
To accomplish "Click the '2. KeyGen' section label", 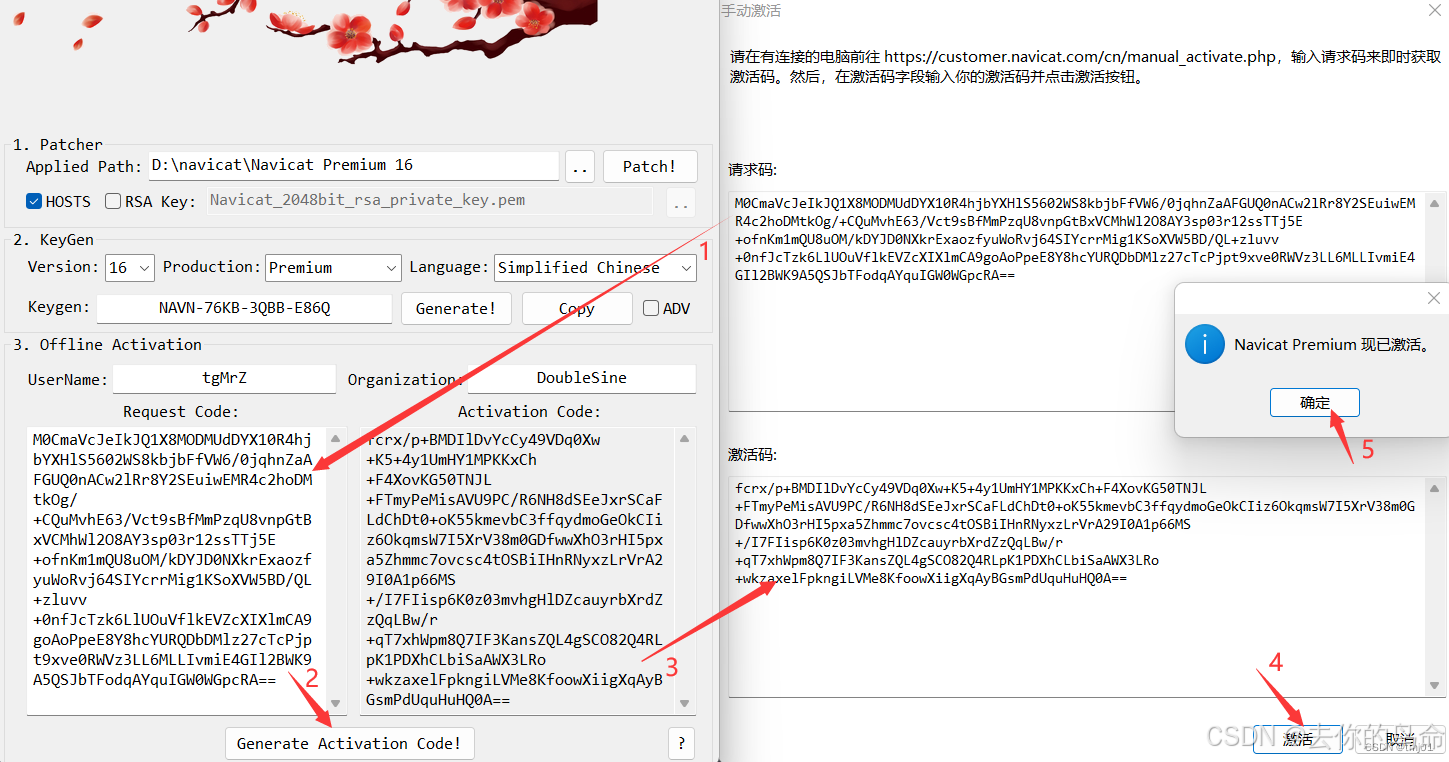I will tap(52, 240).
